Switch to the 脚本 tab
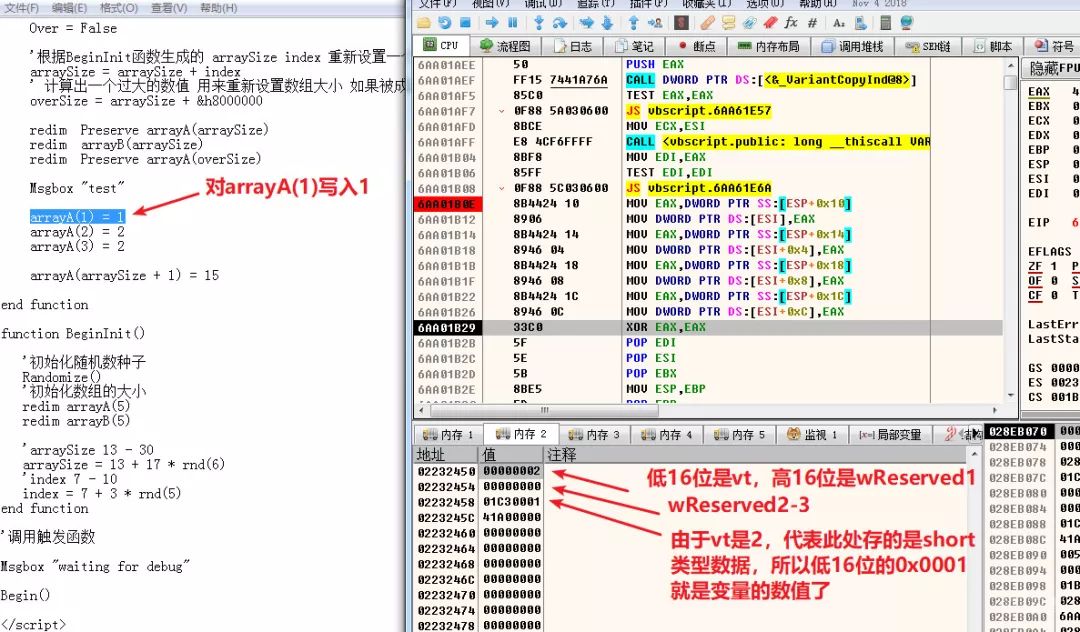Screen dimensions: 1080x632 point(992,46)
